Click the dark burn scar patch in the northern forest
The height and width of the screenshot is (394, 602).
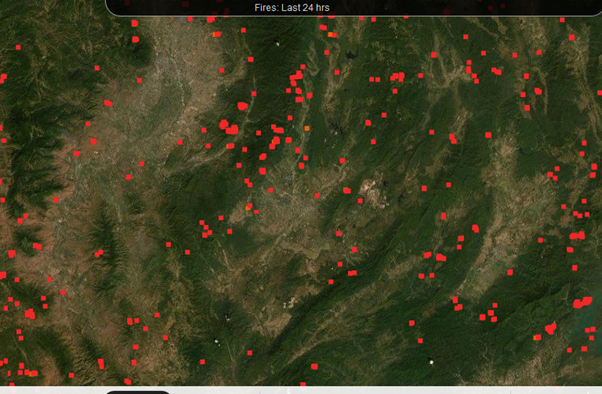351,55
